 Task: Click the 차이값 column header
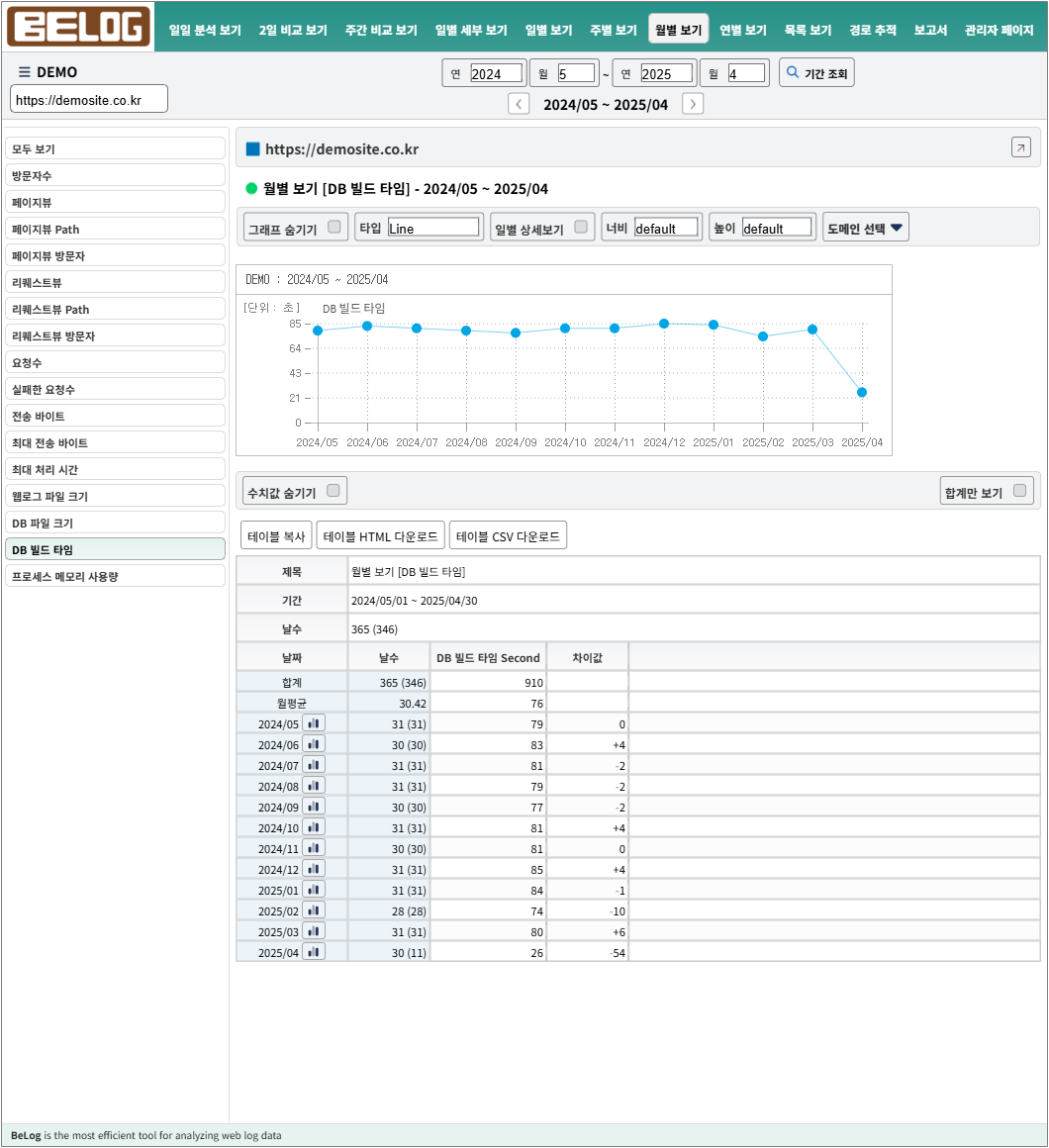[x=587, y=657]
